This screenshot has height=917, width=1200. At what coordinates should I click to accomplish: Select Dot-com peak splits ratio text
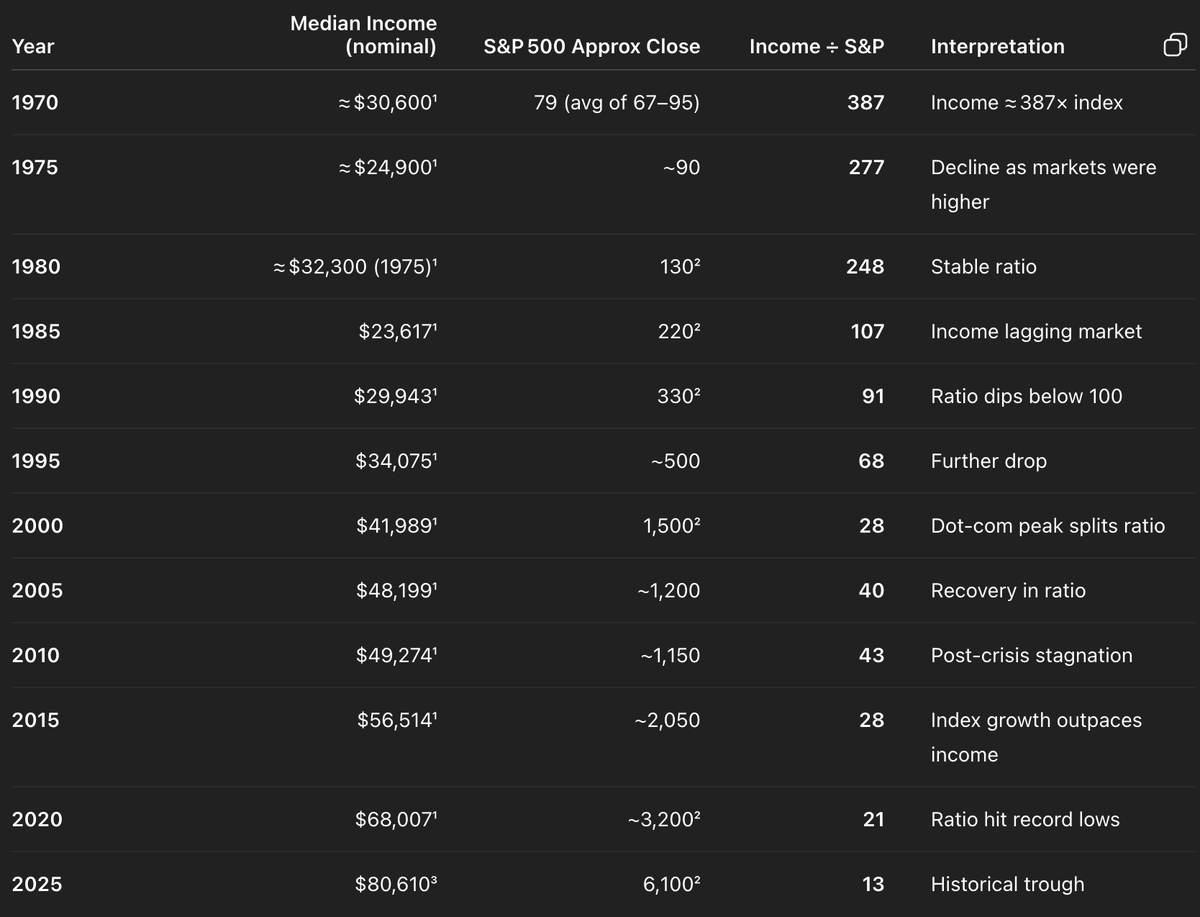point(1048,525)
